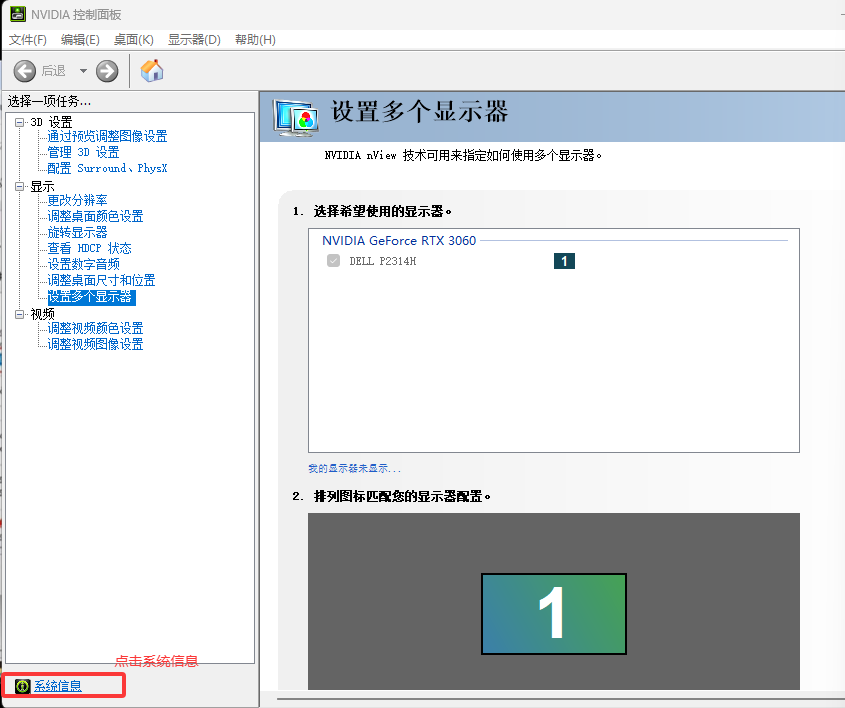
Task: Click the back arrow navigation icon
Action: (24, 71)
